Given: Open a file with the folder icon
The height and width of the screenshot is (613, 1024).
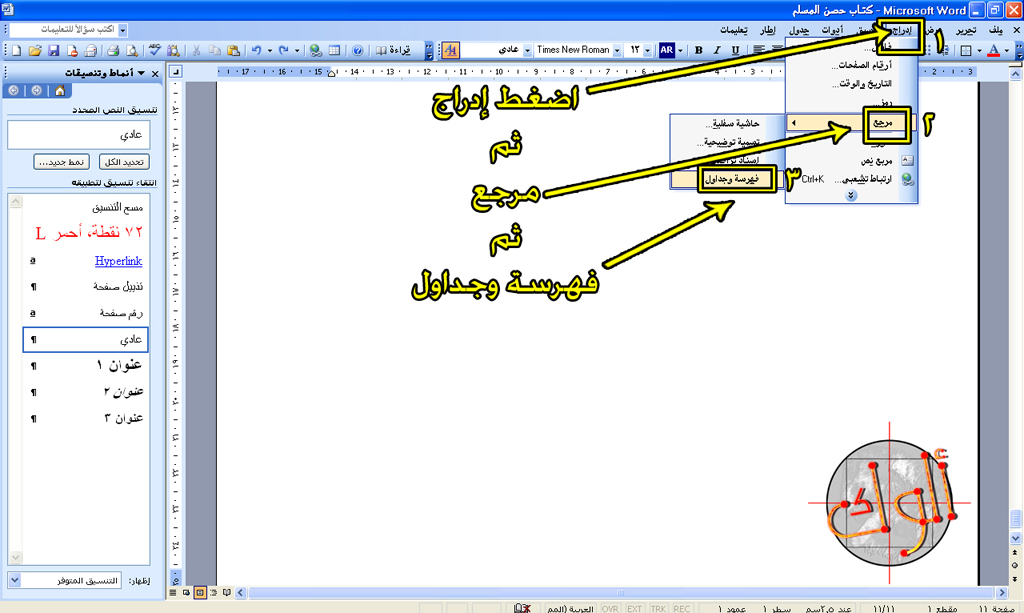Looking at the screenshot, I should pos(35,50).
